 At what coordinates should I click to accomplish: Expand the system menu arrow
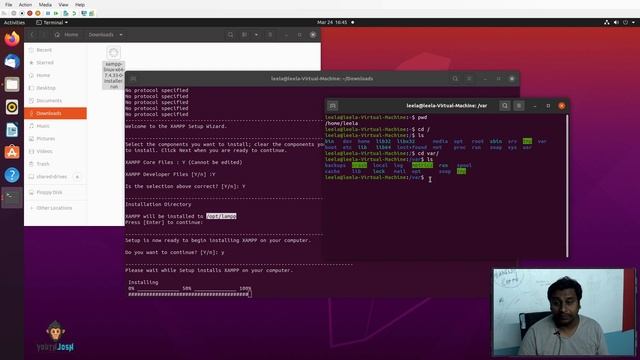(633, 22)
